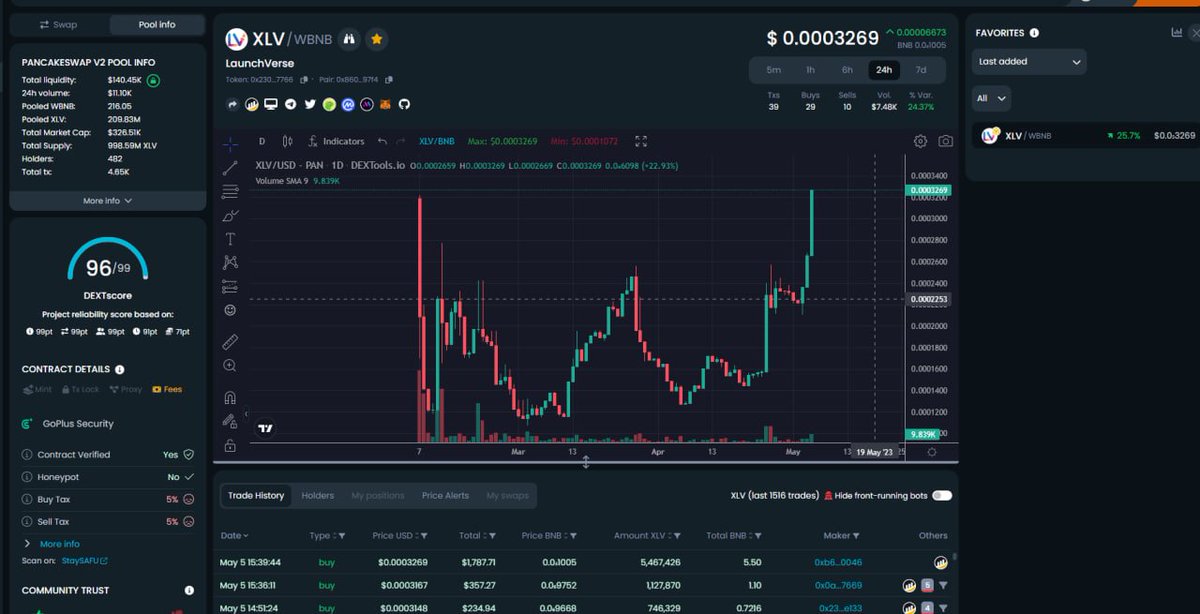Switch to the Swap tab
Viewport: 1200px width, 614px height.
59,24
